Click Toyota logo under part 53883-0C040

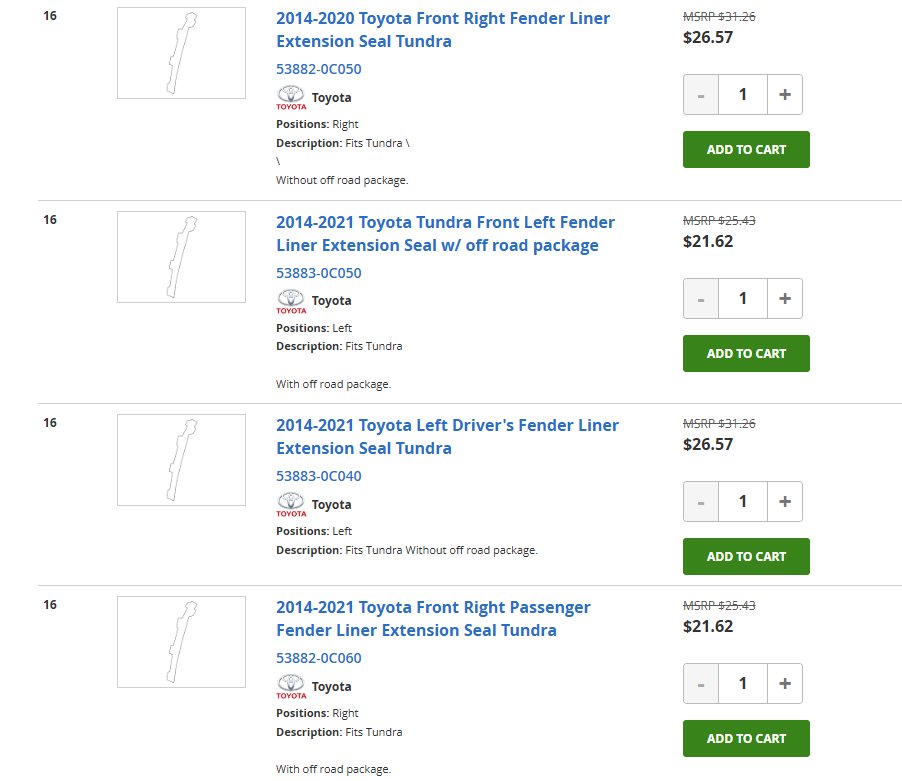[x=291, y=504]
